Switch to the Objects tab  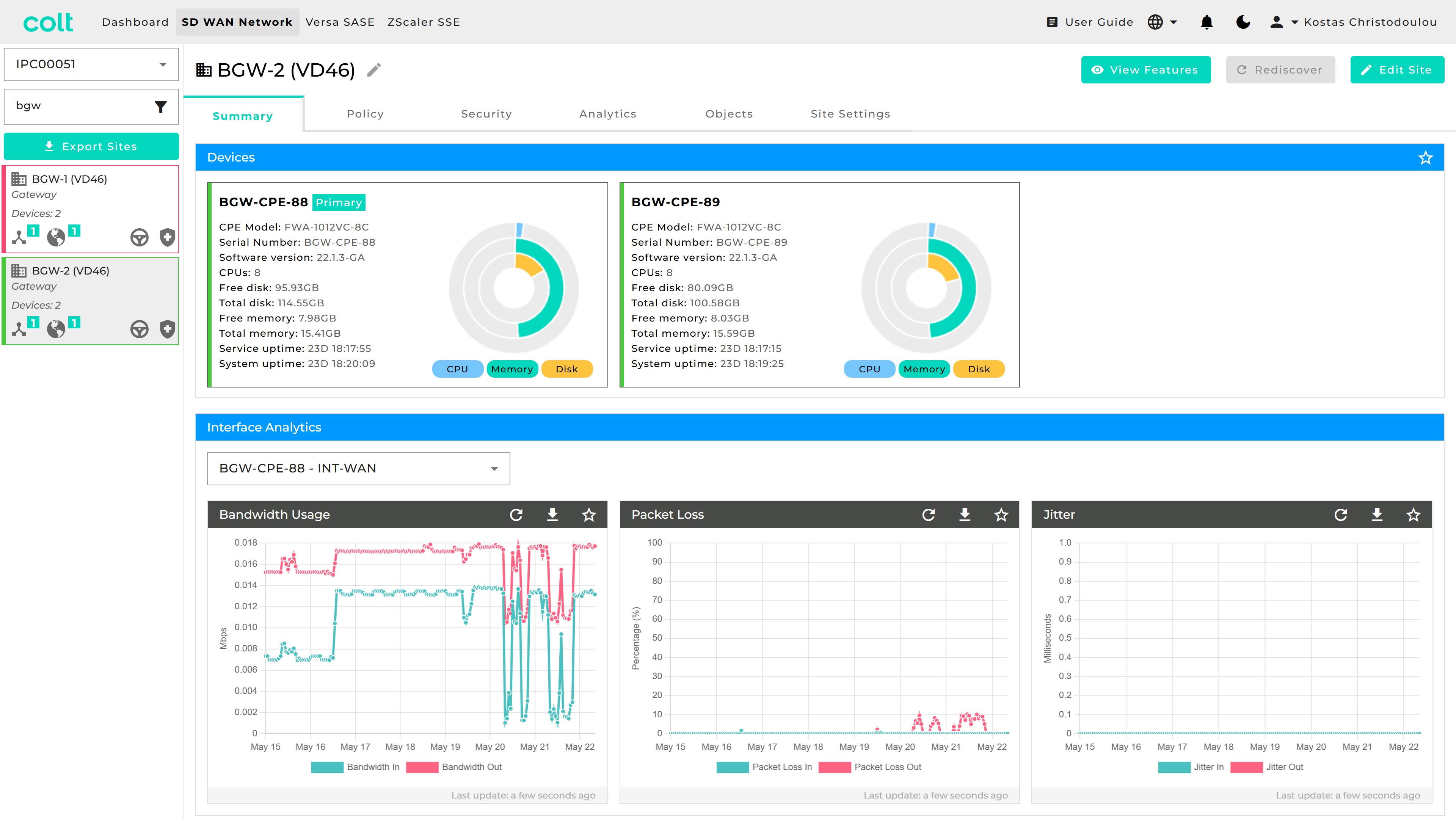(729, 114)
